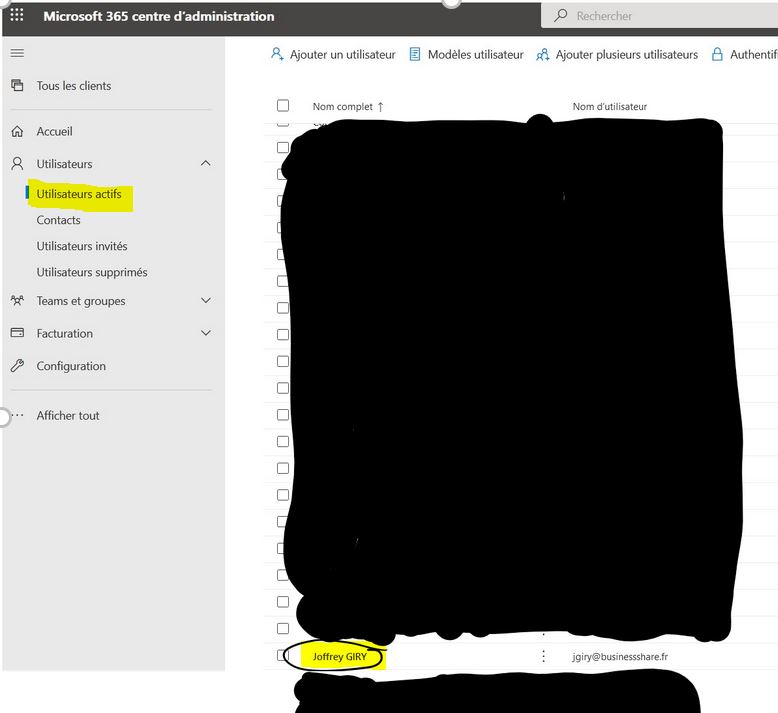
Task: Show all navigation with Afficher tout
Action: (x=68, y=416)
